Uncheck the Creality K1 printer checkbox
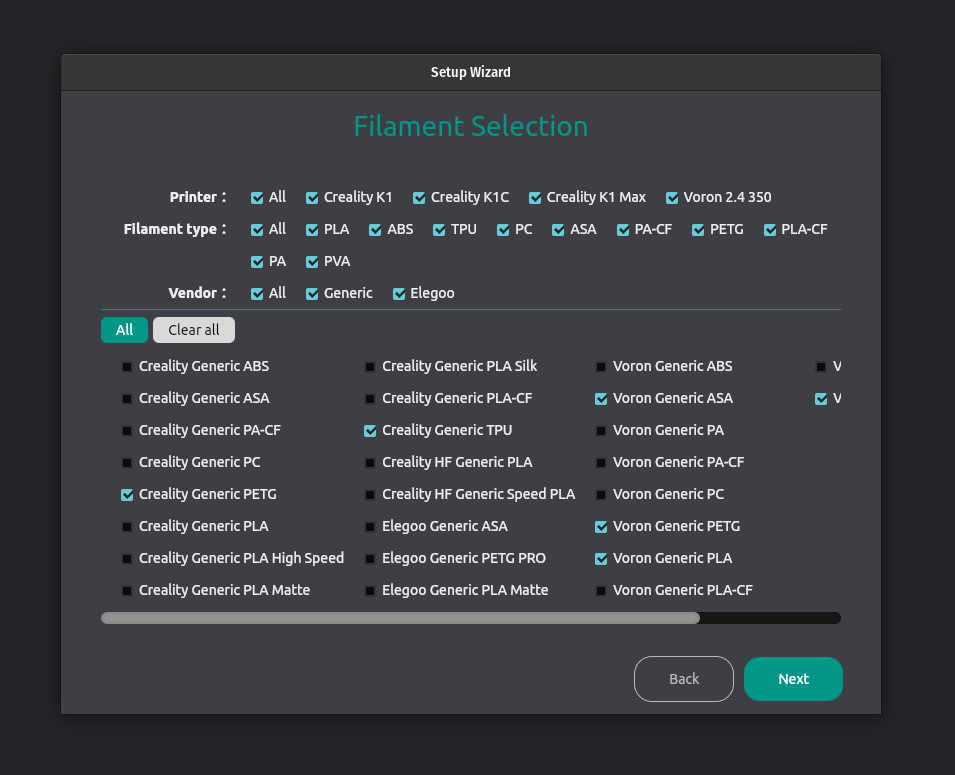Image resolution: width=955 pixels, height=775 pixels. tap(312, 198)
